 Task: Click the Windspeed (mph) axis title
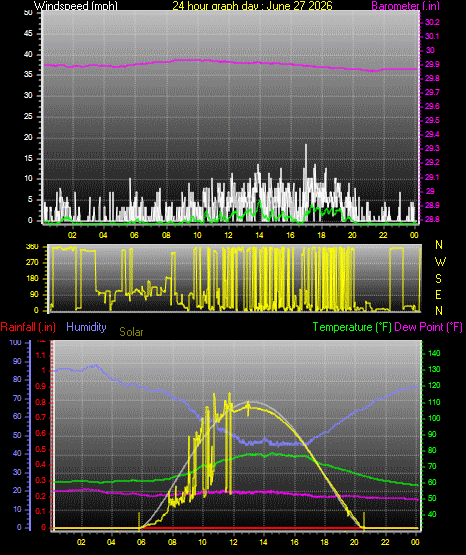76,5
